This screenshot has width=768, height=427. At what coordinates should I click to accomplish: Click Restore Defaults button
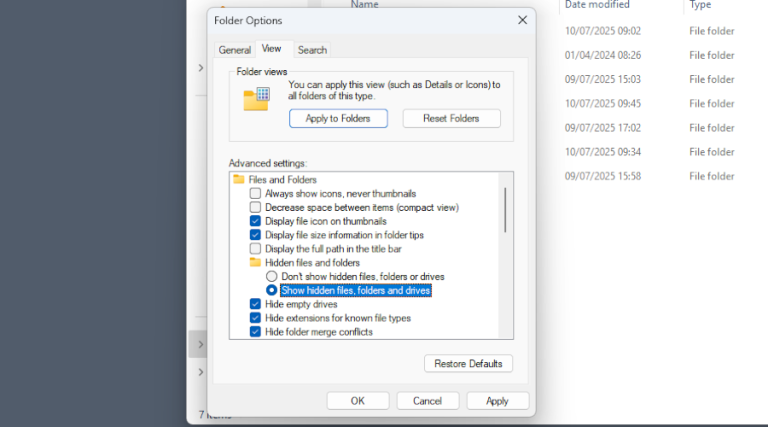pyautogui.click(x=468, y=363)
